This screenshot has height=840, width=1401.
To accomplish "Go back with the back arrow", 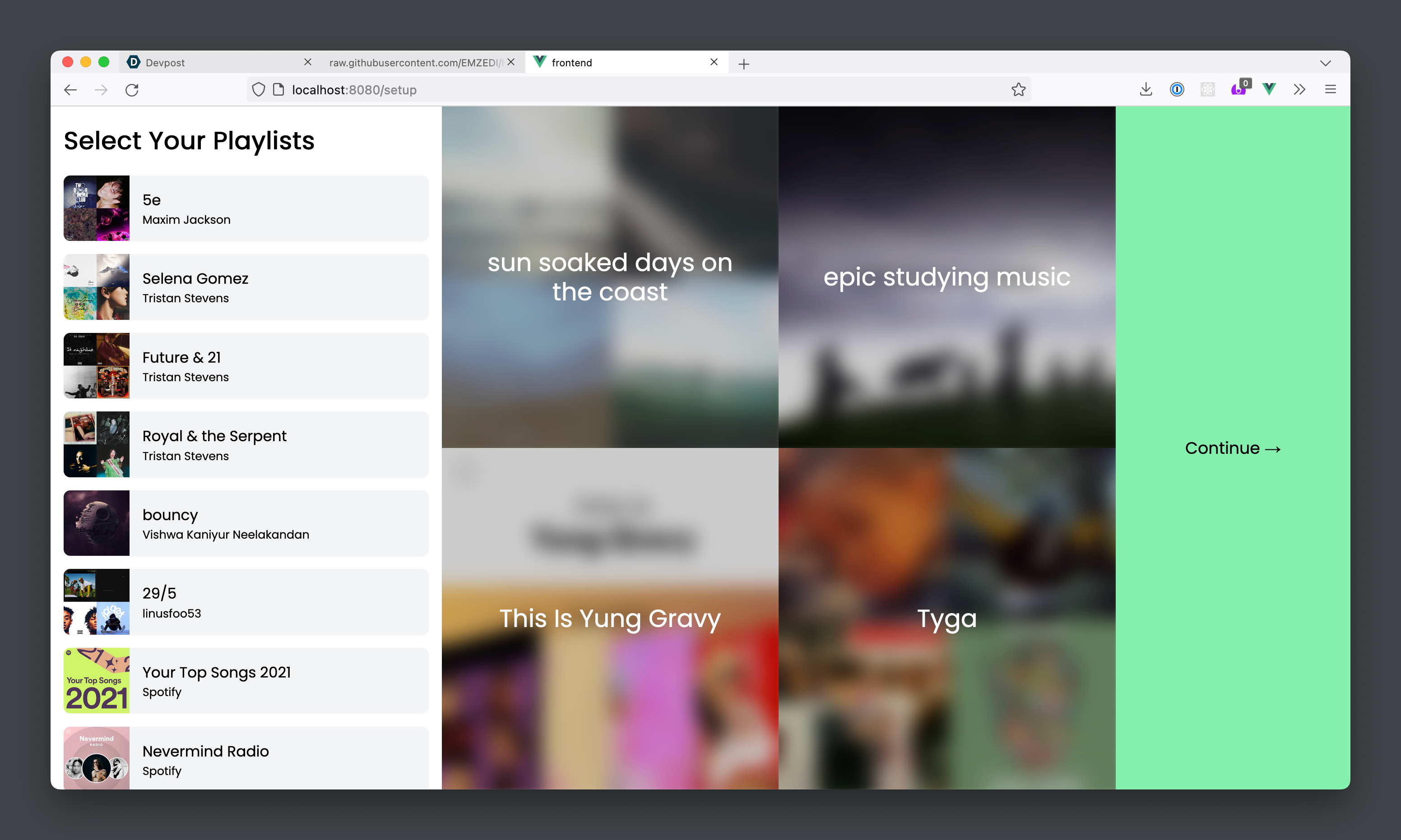I will (70, 90).
